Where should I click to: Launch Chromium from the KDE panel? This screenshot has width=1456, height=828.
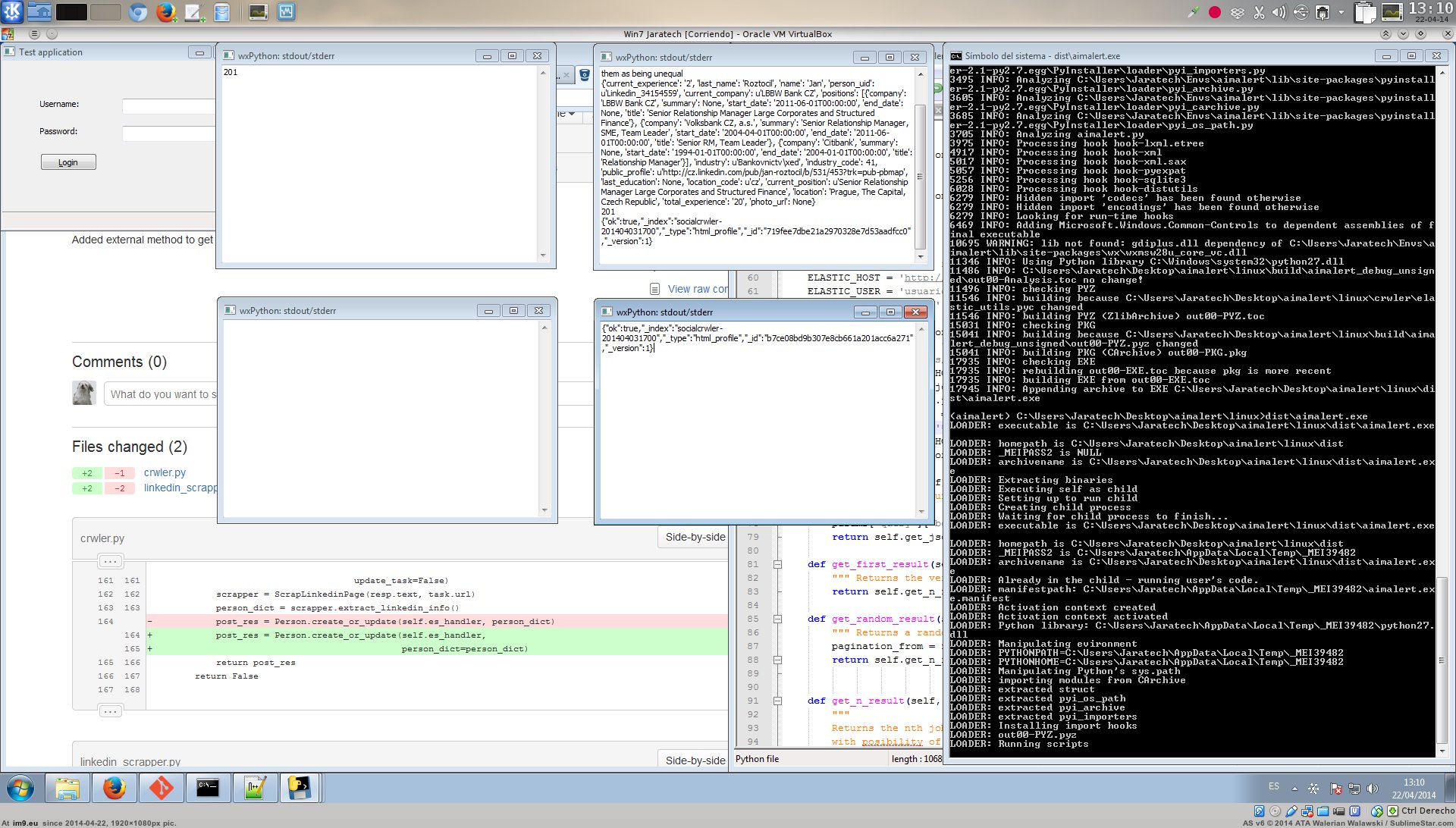[x=137, y=11]
